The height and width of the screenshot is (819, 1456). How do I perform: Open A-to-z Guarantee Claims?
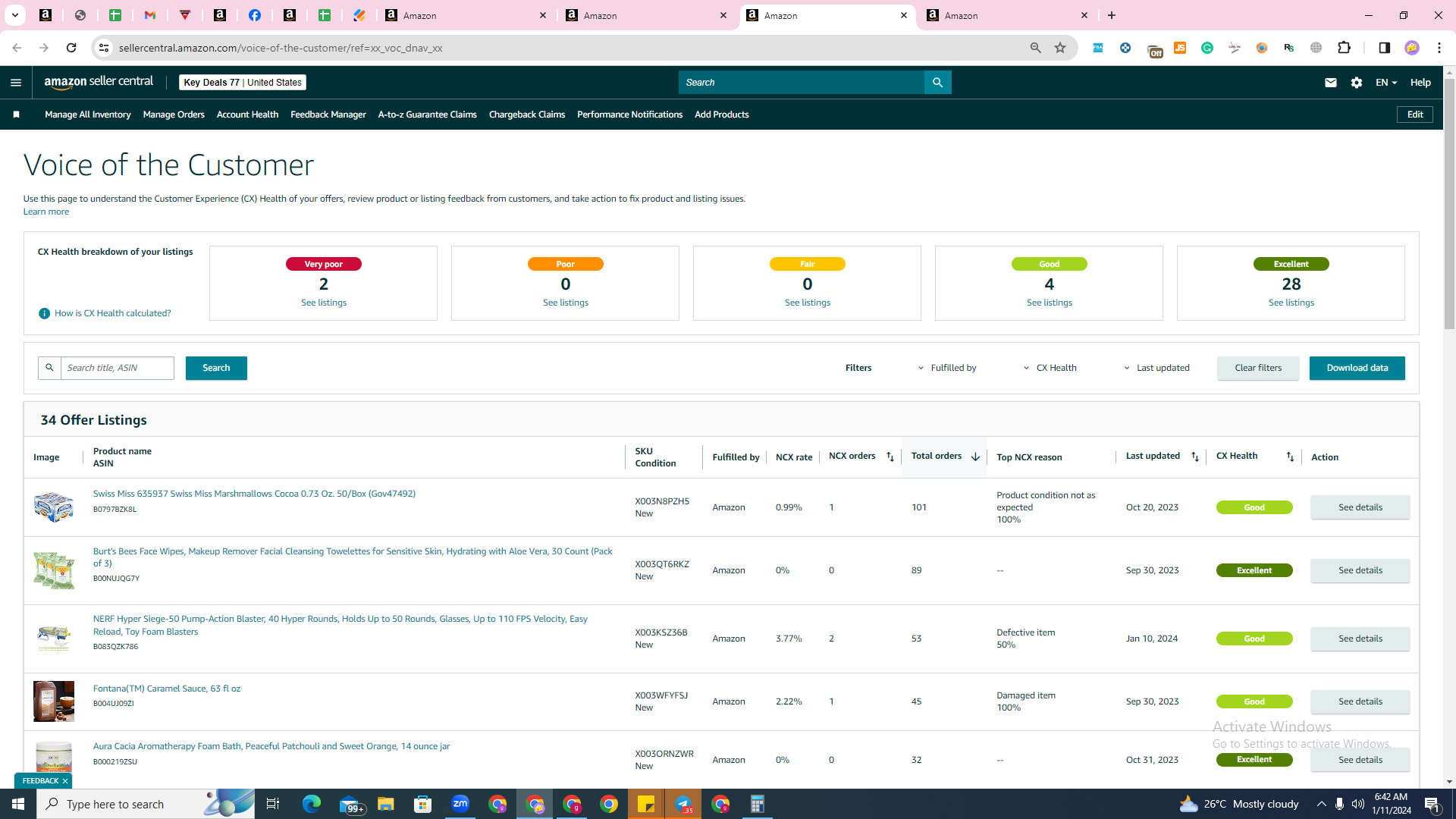click(x=428, y=115)
